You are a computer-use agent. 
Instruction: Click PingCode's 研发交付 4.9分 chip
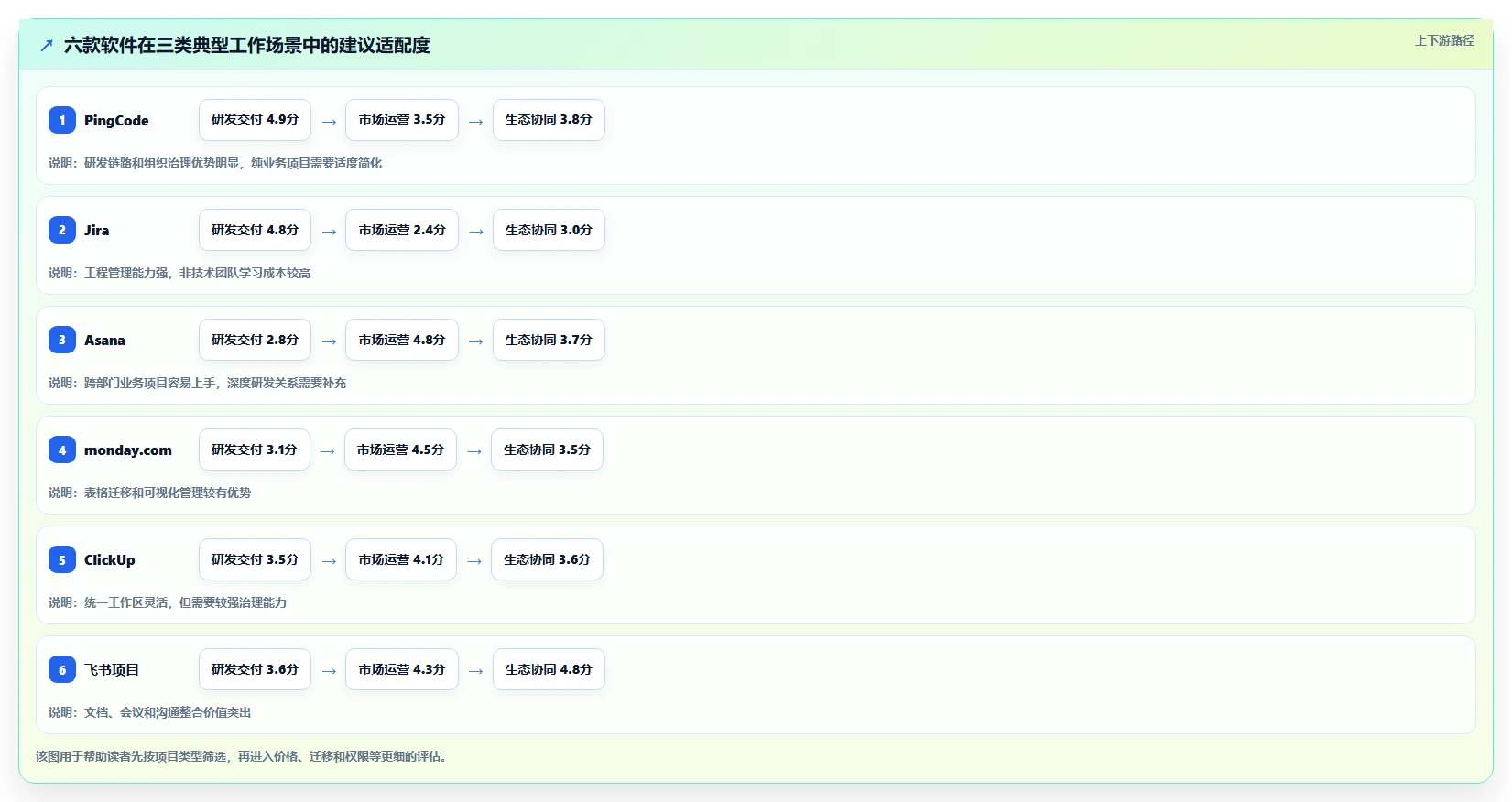click(255, 120)
